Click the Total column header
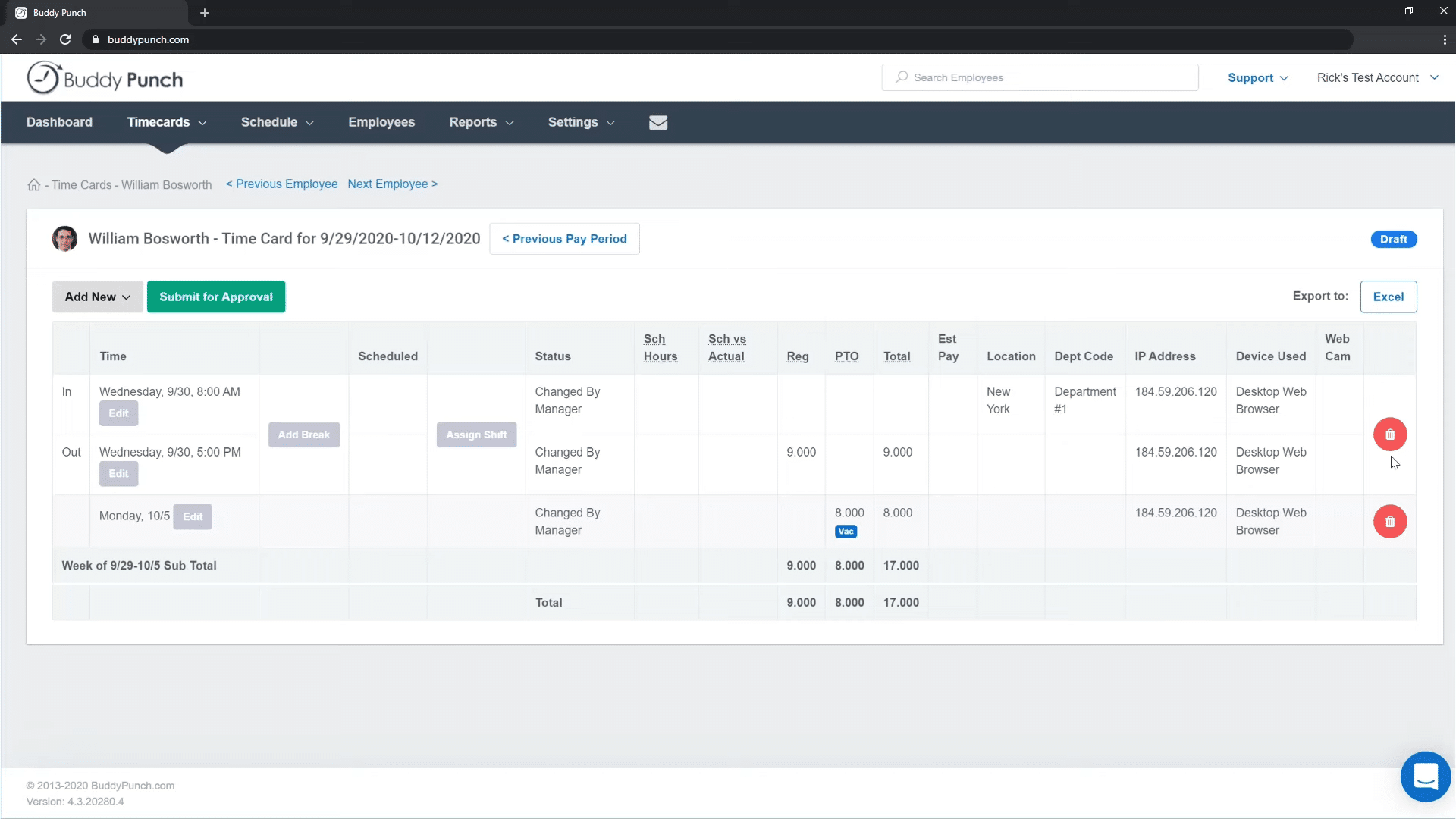This screenshot has width=1456, height=819. tap(896, 356)
